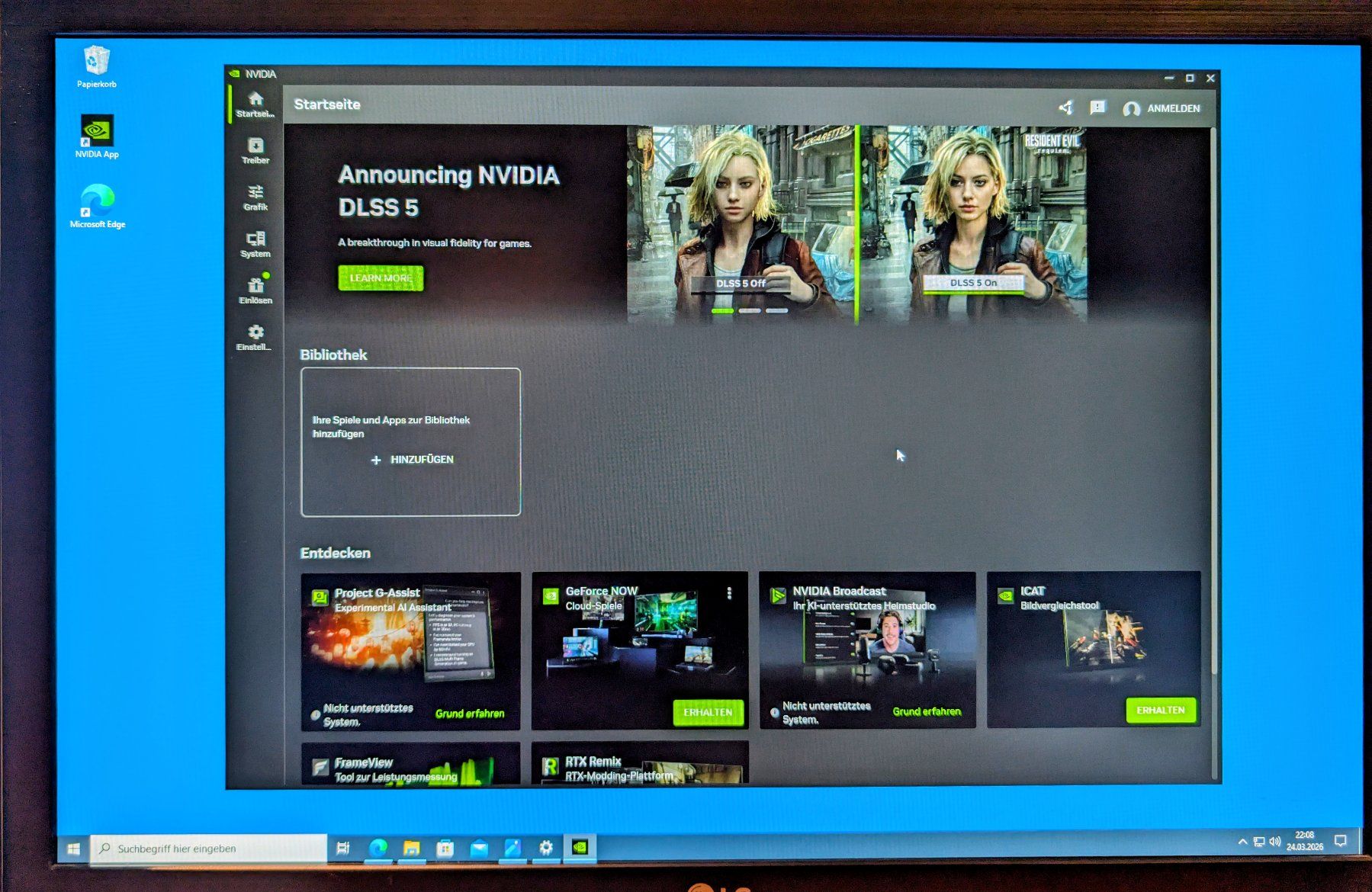This screenshot has height=892, width=1372.
Task: Click the info icon on Project G-Assist card
Action: click(x=315, y=715)
